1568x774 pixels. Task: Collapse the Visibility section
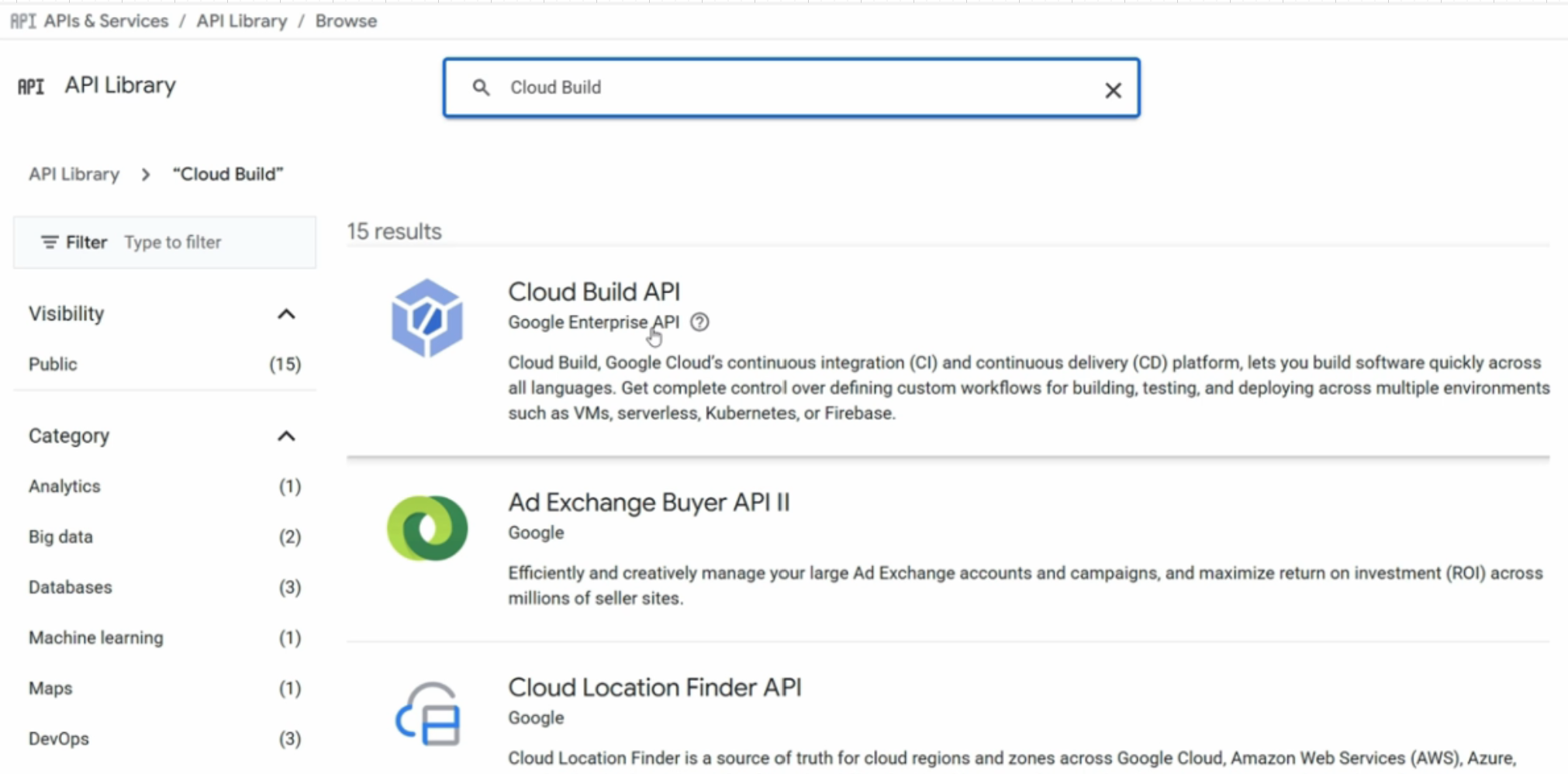(x=286, y=314)
